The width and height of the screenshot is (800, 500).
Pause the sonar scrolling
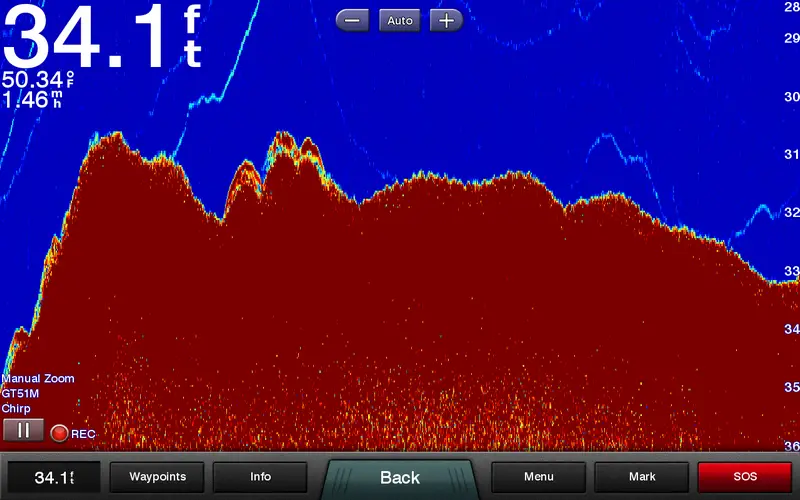(x=23, y=430)
